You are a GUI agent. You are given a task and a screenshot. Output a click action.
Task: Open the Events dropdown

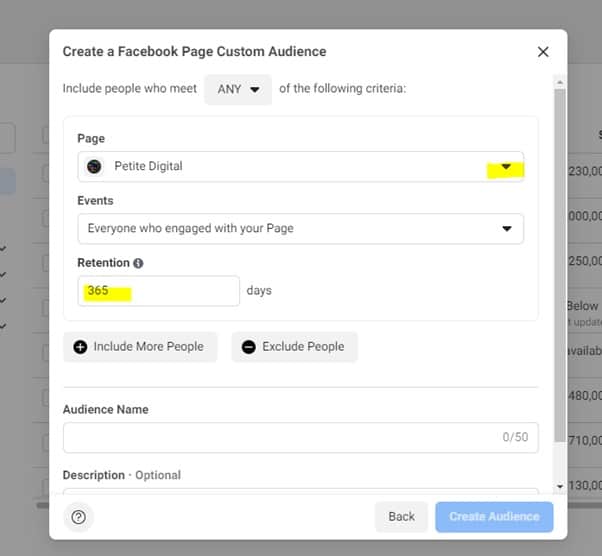[301, 229]
